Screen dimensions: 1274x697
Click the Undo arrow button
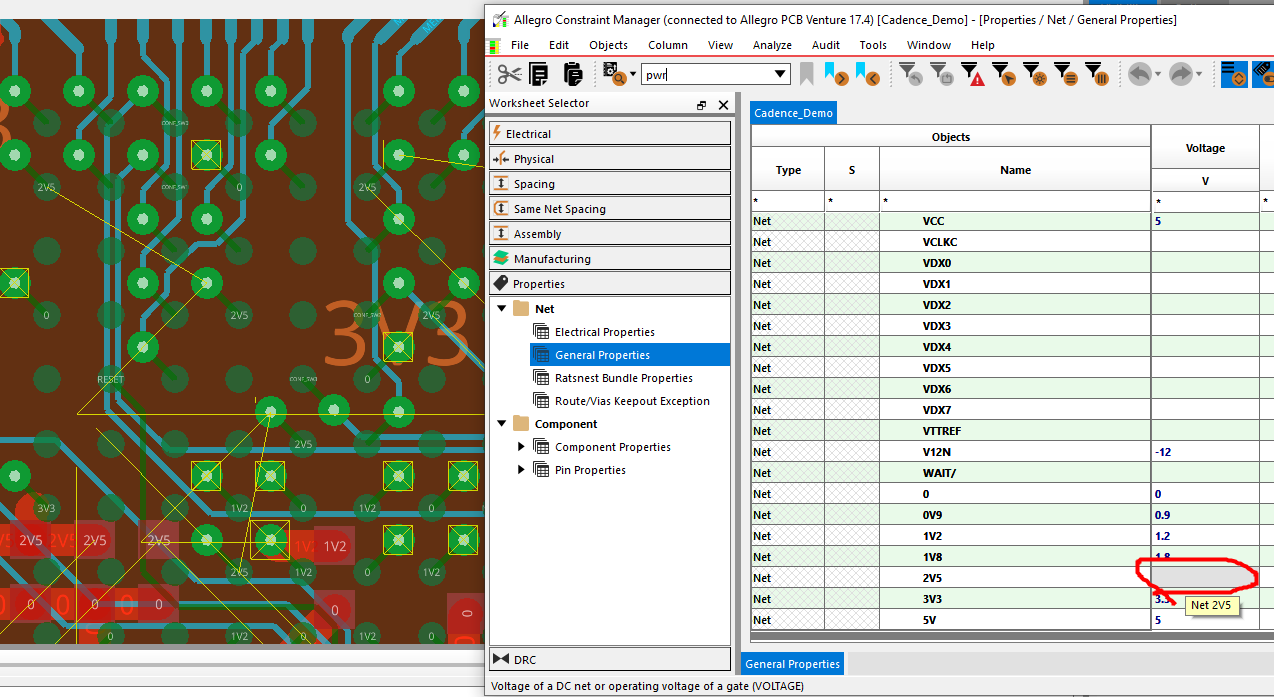click(x=1139, y=74)
